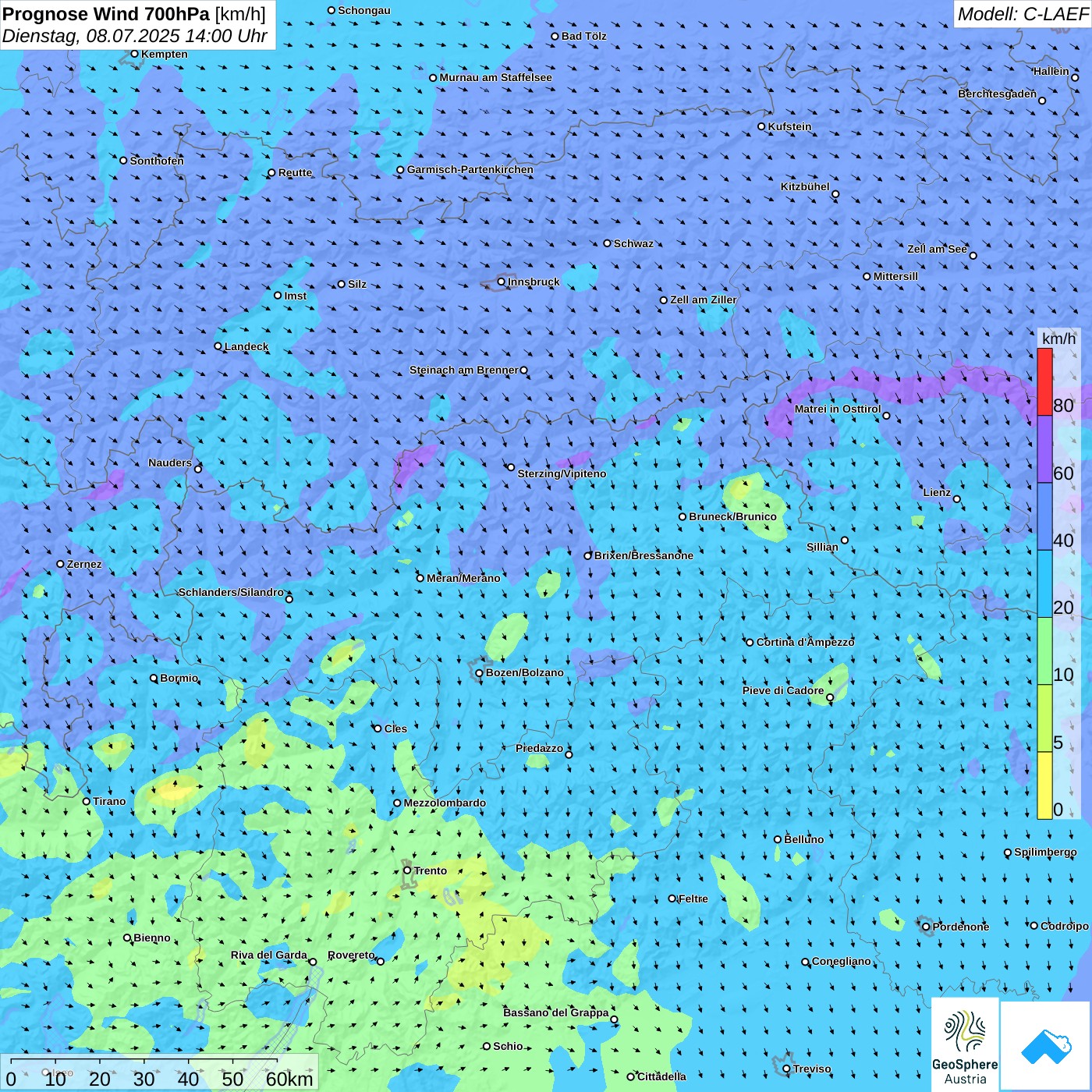
Task: Click the 'Berchtesgaden' label
Action: click(x=998, y=94)
